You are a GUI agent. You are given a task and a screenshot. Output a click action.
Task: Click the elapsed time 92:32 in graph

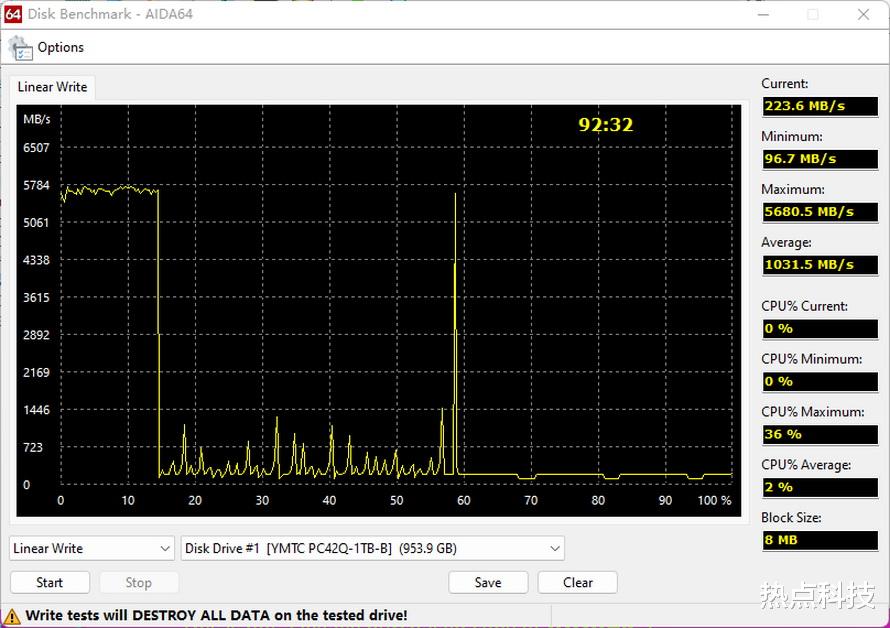606,124
